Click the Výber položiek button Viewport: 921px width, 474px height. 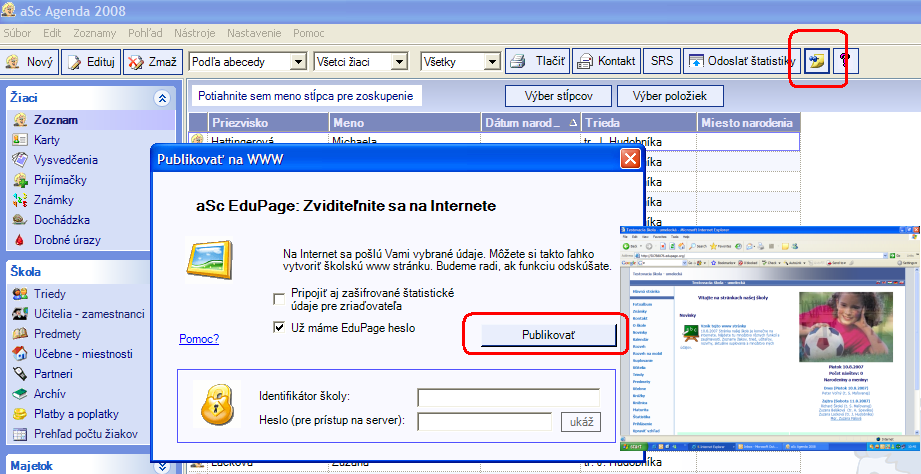(670, 96)
